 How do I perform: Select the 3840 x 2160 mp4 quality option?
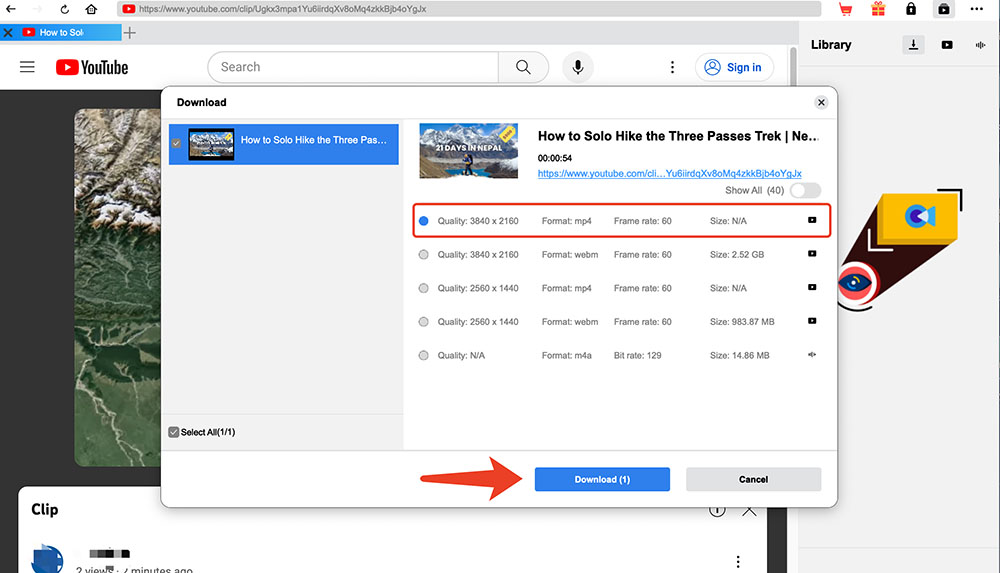424,220
